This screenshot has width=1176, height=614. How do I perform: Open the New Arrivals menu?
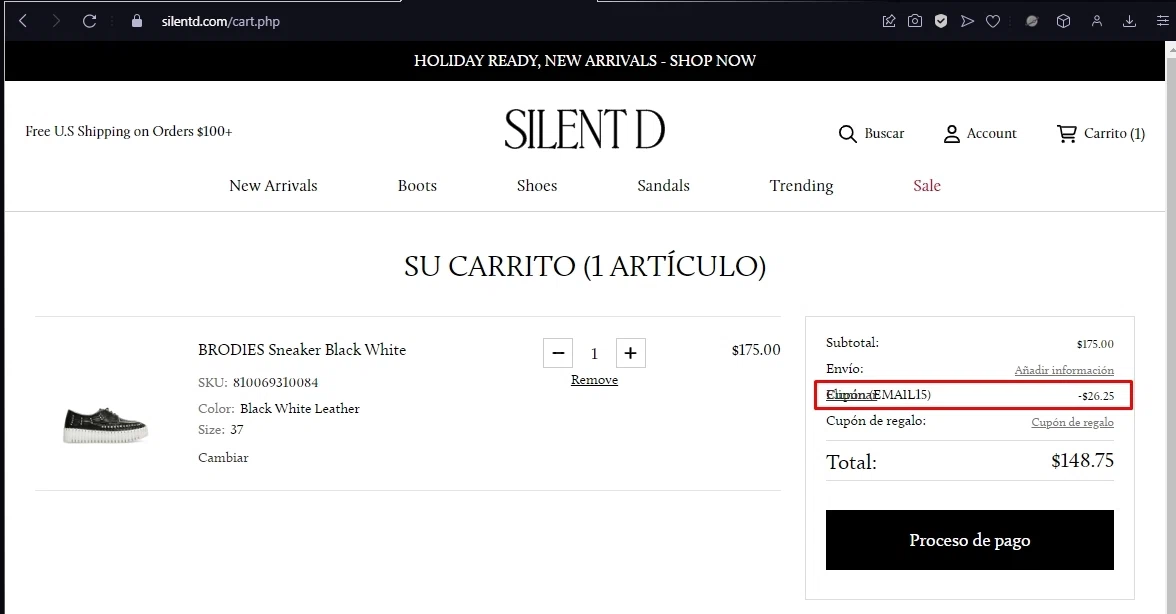(x=273, y=185)
